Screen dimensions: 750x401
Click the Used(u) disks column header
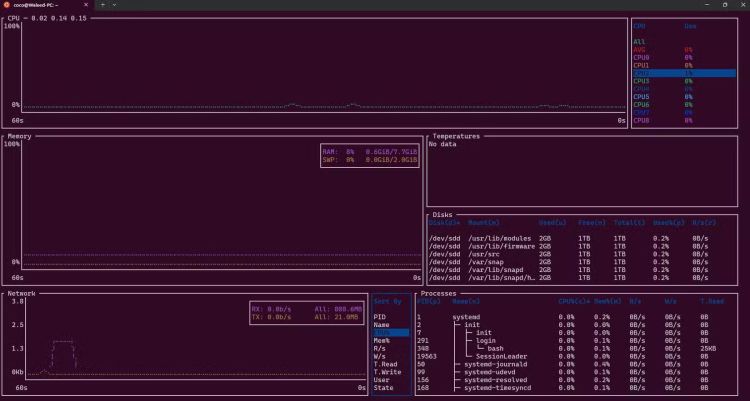[553, 222]
